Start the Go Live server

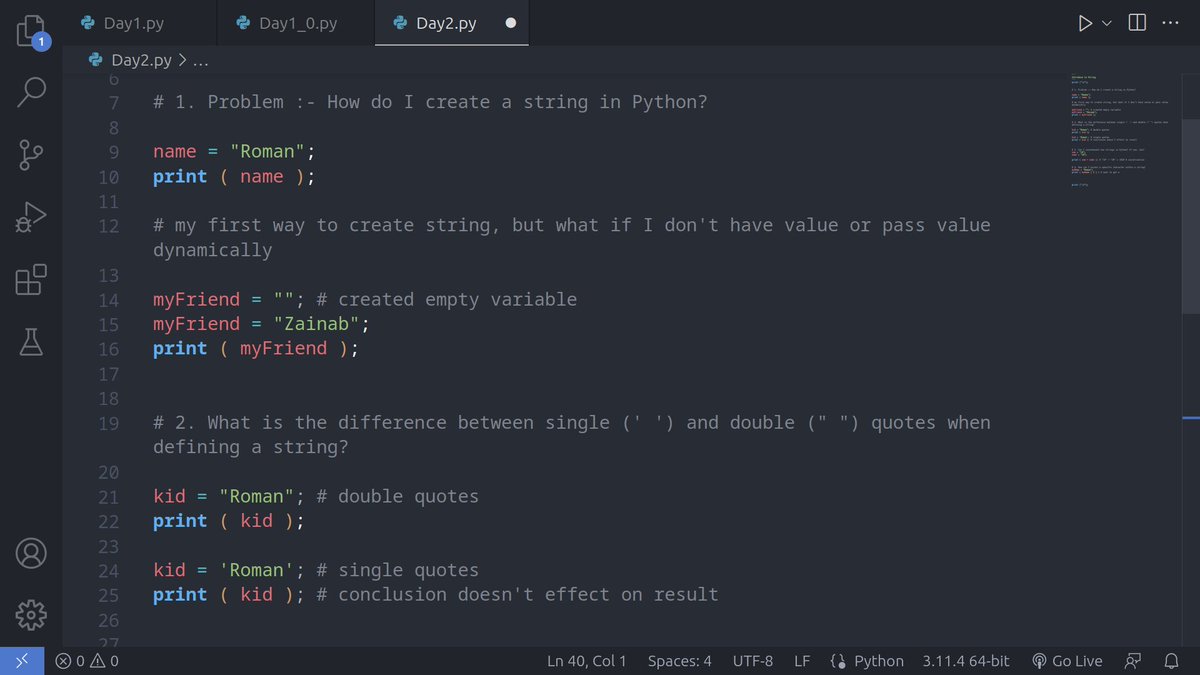click(1067, 661)
